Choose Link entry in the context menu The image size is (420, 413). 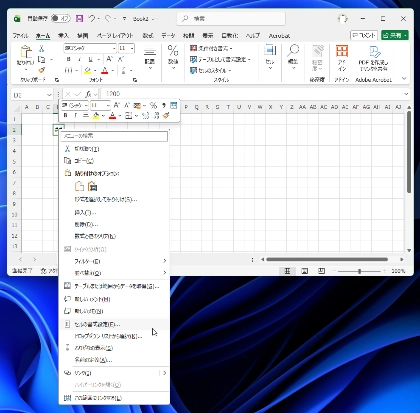pyautogui.click(x=114, y=373)
